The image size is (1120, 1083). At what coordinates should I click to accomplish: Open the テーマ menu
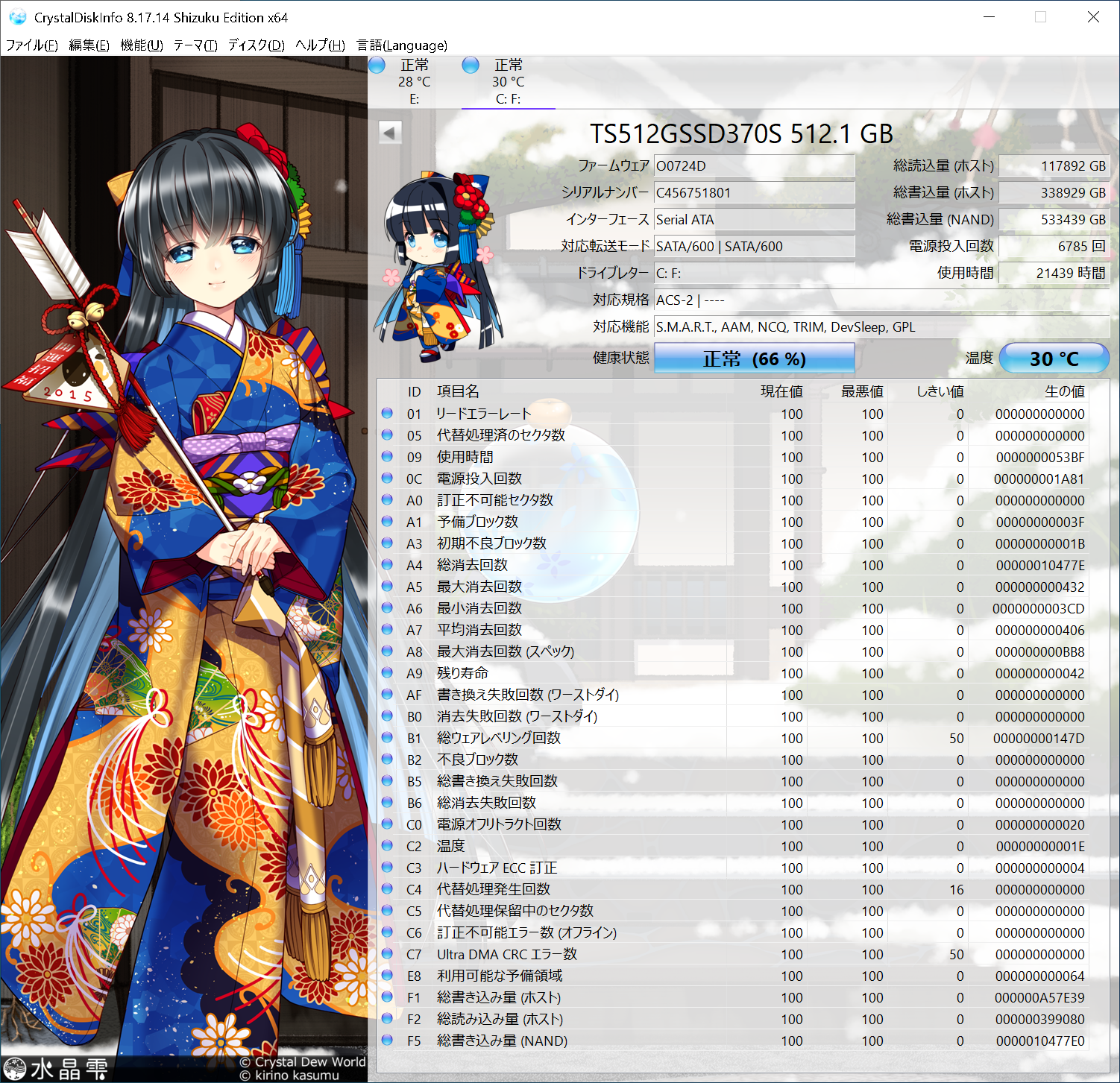pyautogui.click(x=196, y=45)
